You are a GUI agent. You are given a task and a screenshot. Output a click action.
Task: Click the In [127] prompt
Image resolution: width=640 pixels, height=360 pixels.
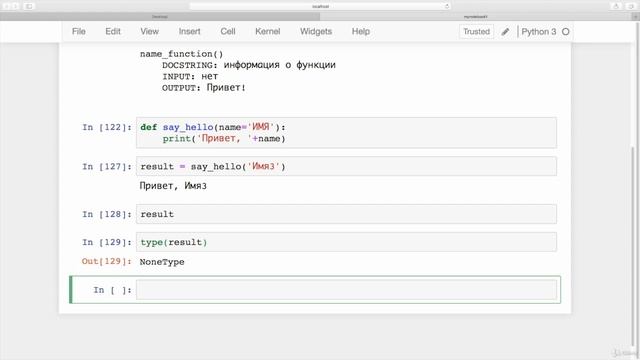coord(107,167)
